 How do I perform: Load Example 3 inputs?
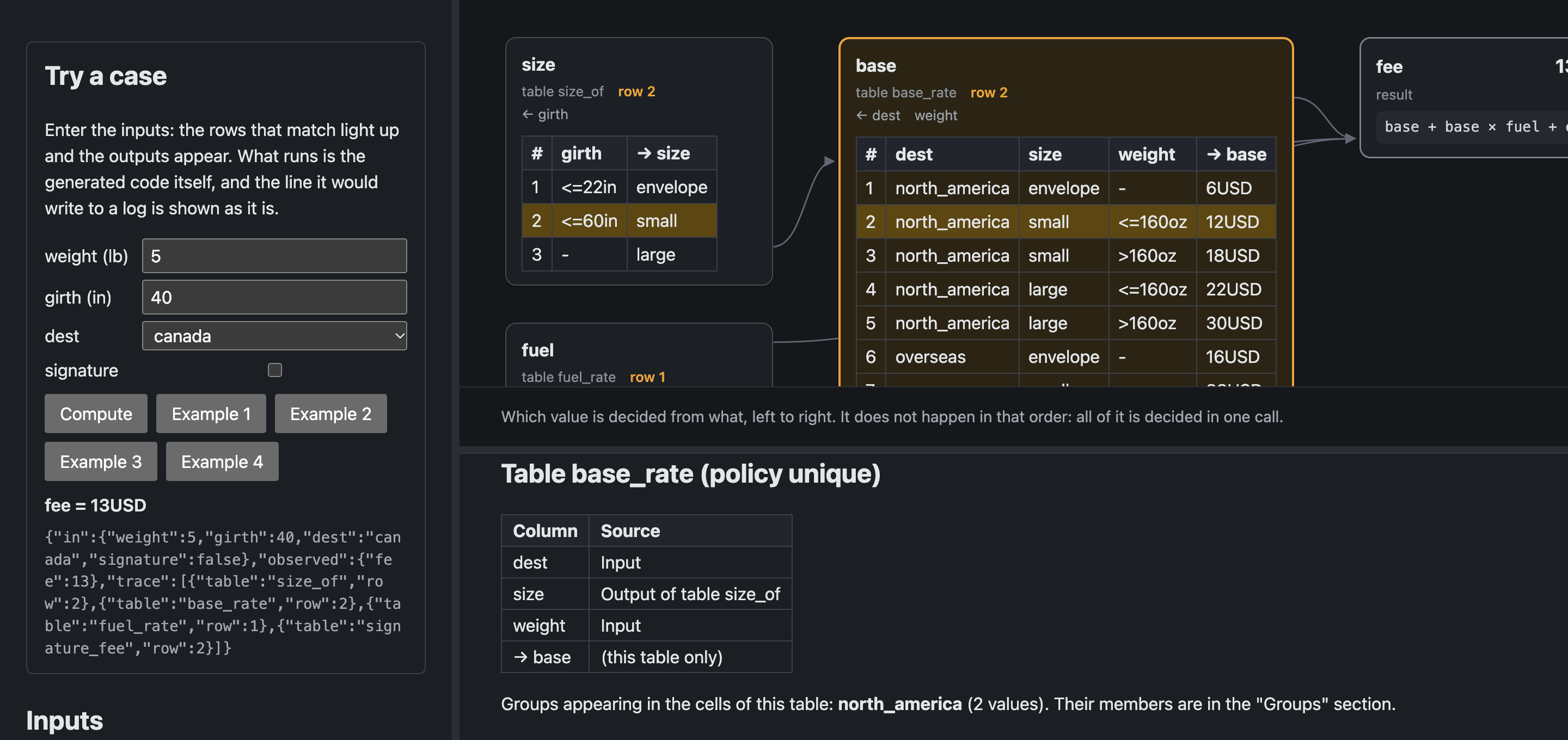click(100, 462)
